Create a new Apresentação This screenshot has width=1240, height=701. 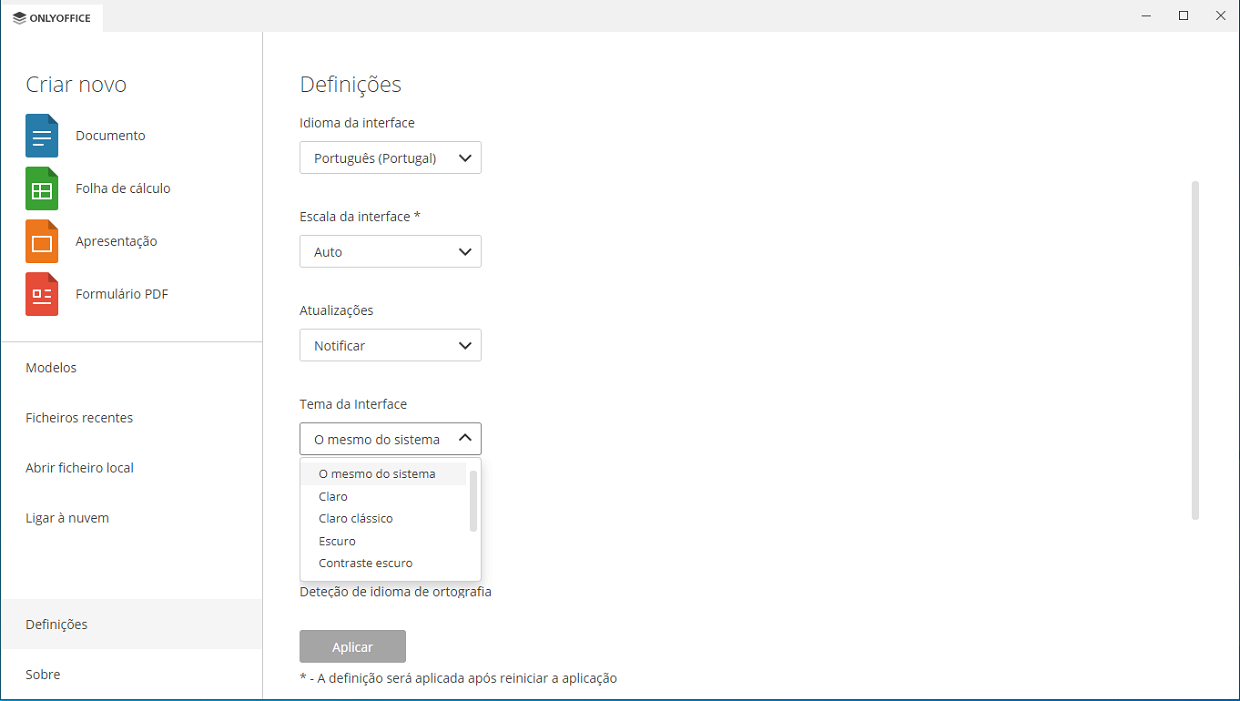pos(116,241)
